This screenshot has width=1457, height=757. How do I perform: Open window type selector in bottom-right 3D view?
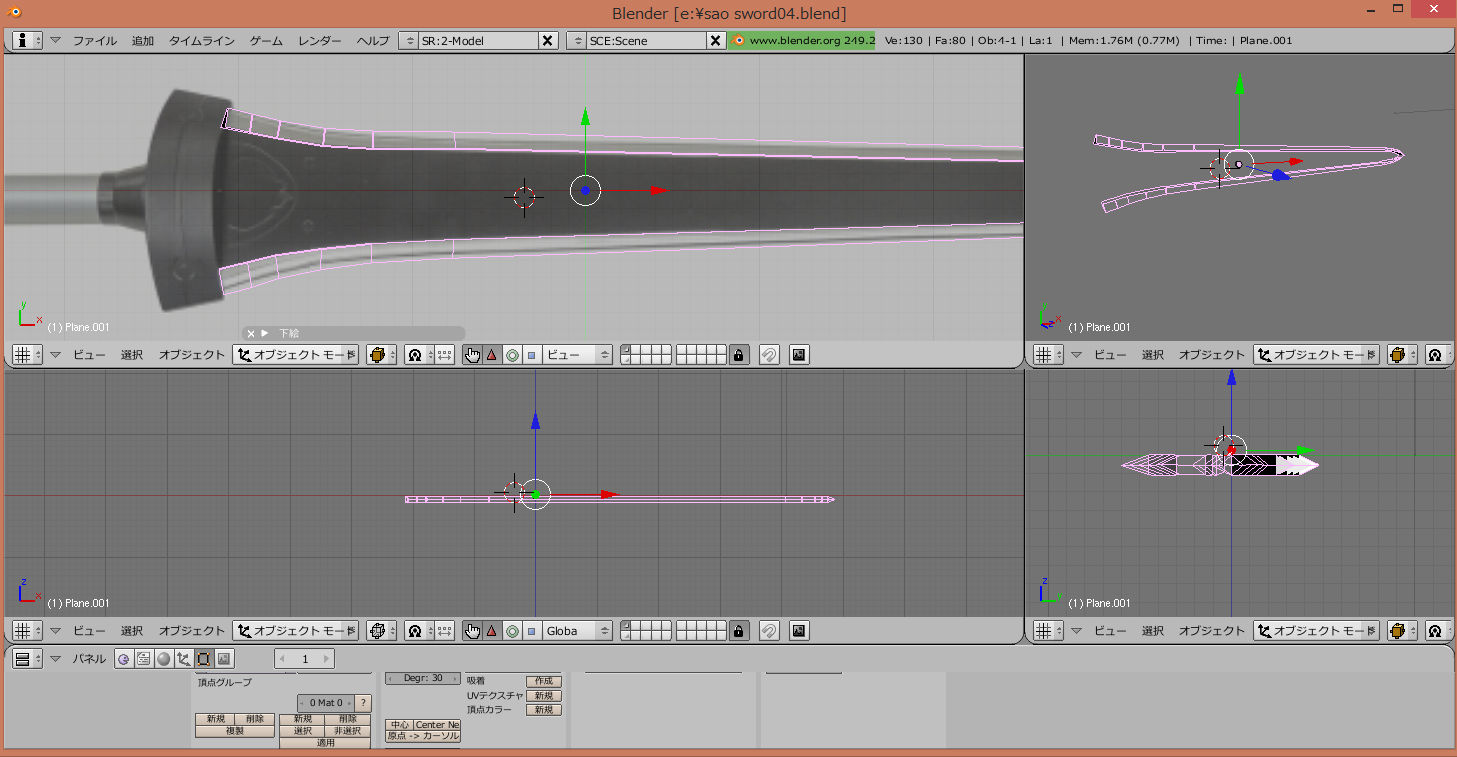1048,631
